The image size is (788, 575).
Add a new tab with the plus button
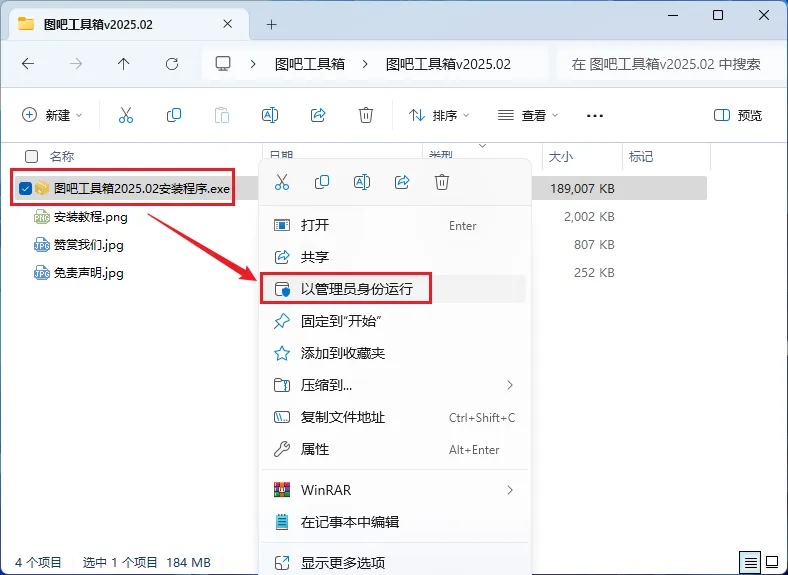pos(271,24)
